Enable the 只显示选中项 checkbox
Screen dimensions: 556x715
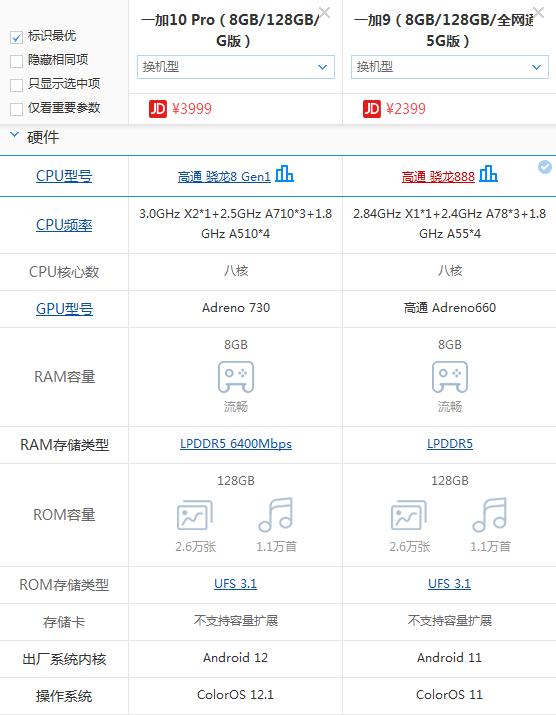click(x=16, y=85)
